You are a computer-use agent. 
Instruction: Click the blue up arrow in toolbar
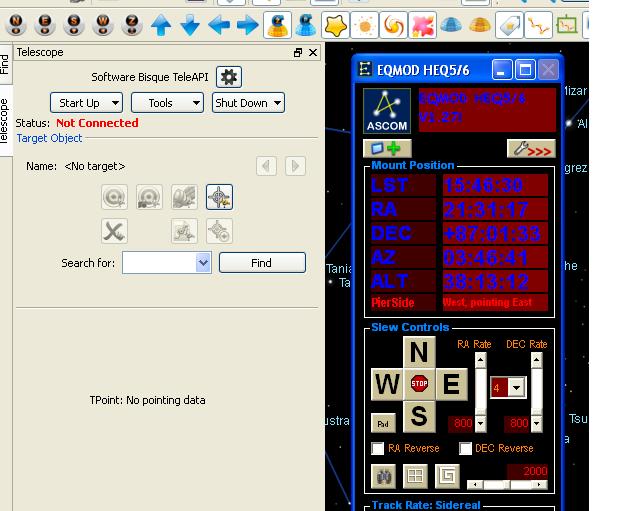pos(160,25)
